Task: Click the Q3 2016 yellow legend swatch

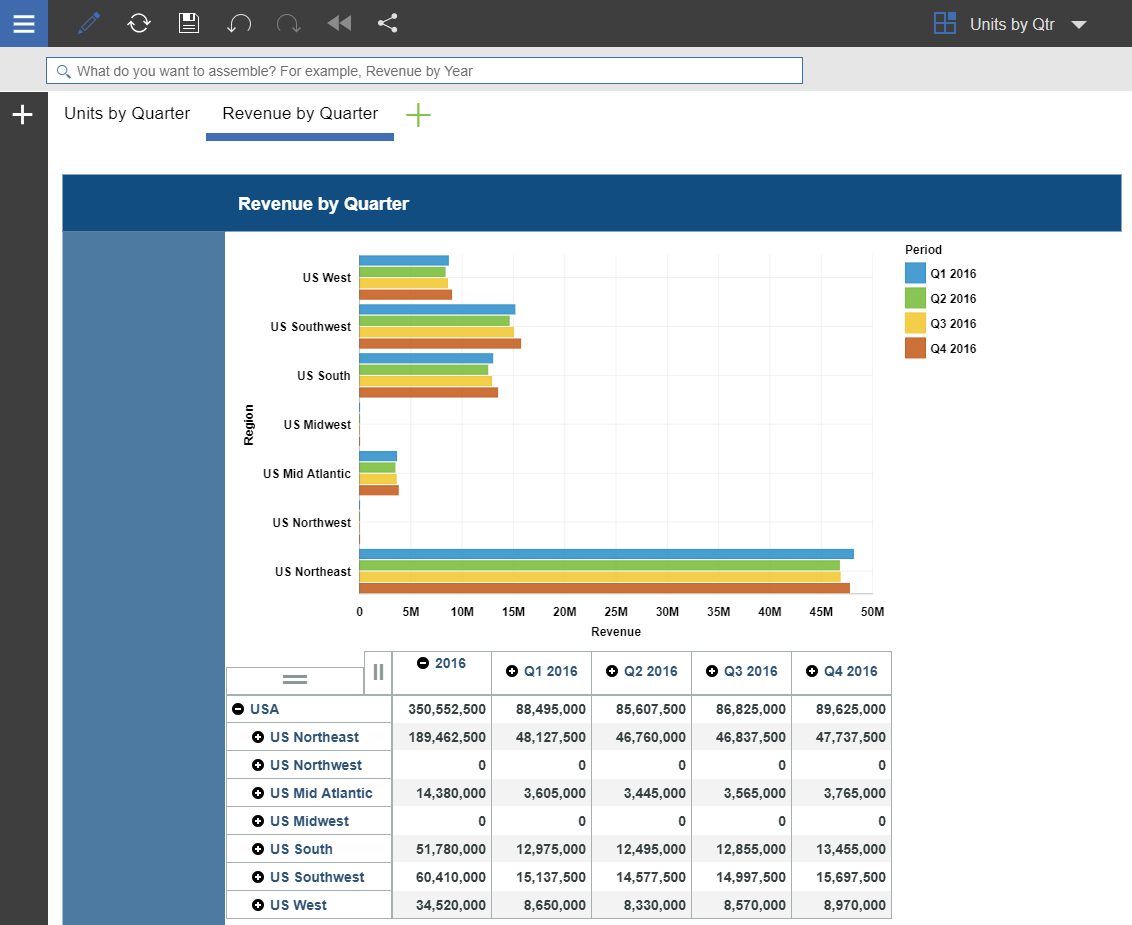Action: point(915,323)
